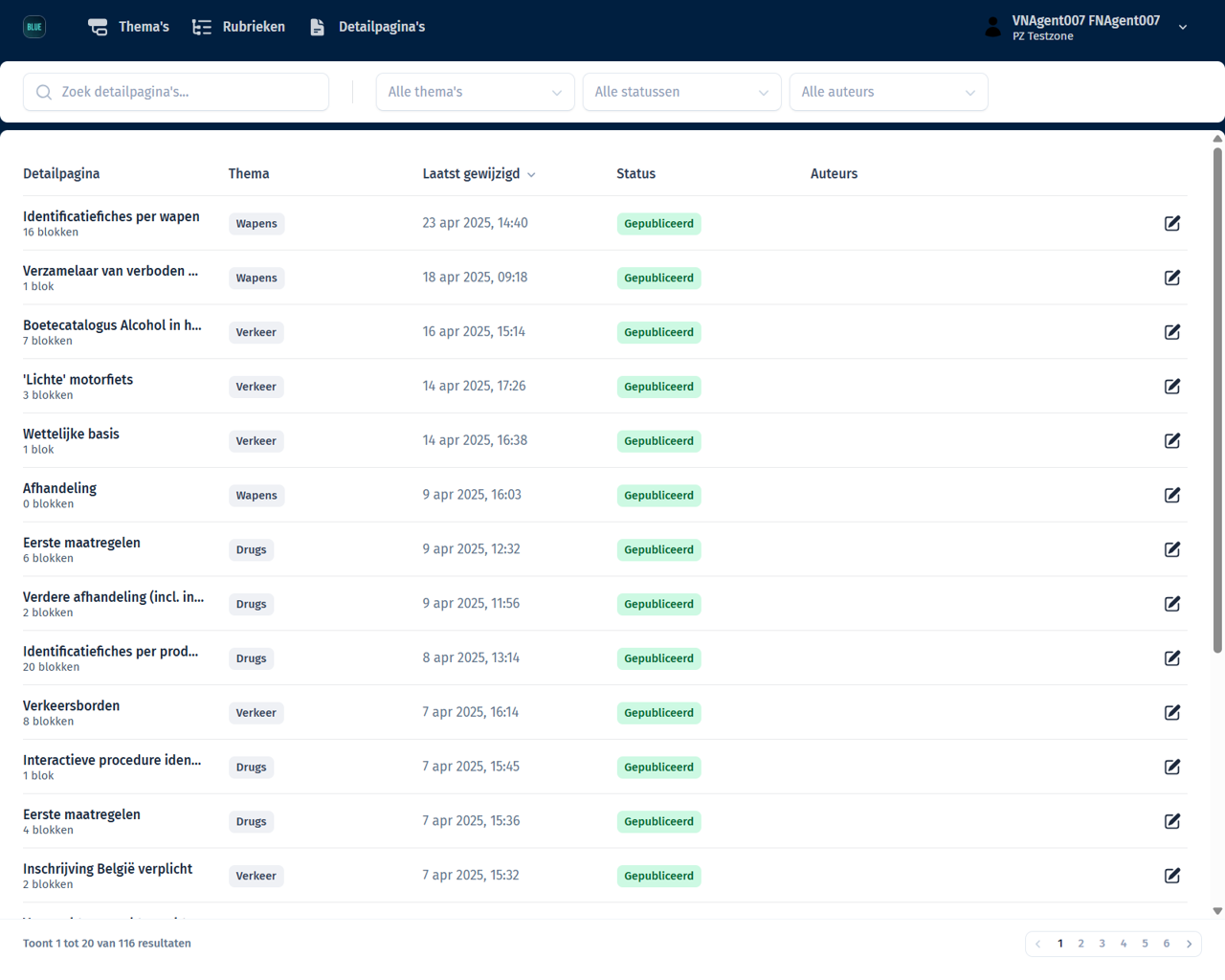Edit Eerste maatregelen 6 blokken row
1225x980 pixels.
click(x=1172, y=549)
